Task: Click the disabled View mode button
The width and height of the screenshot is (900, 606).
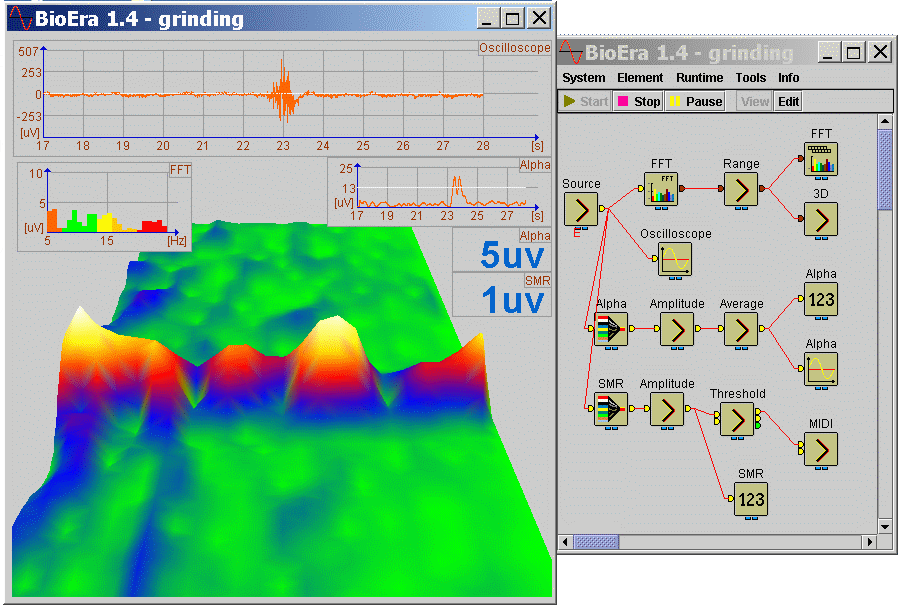Action: click(754, 102)
